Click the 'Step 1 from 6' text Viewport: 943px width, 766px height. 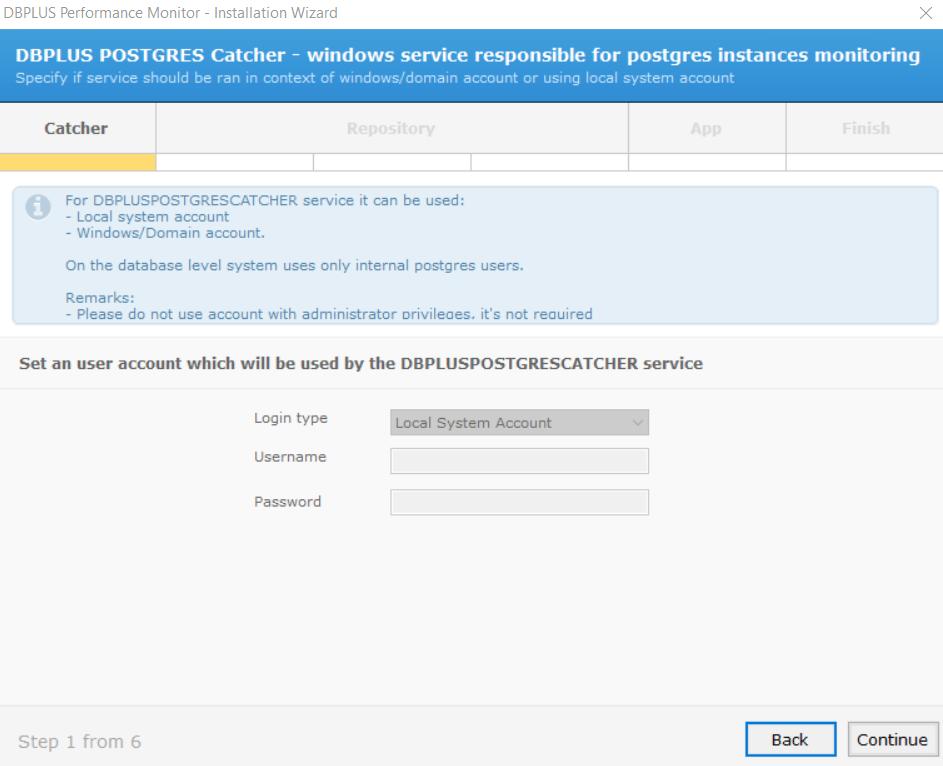click(x=79, y=741)
